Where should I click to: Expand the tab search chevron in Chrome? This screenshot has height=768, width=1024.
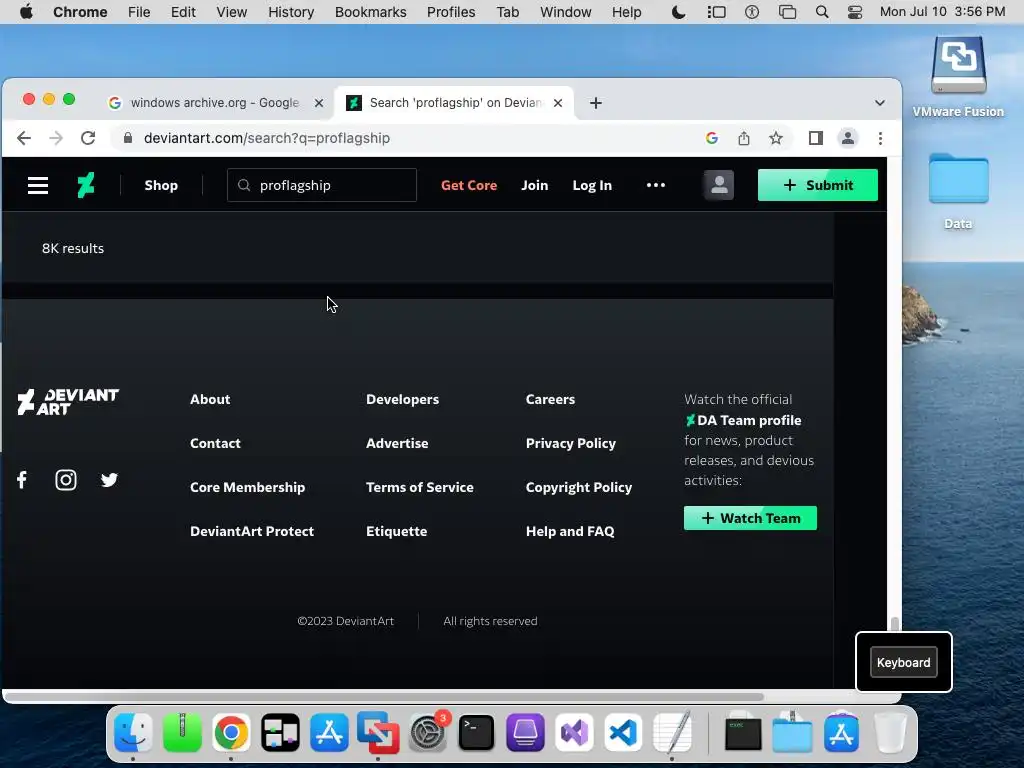(880, 103)
